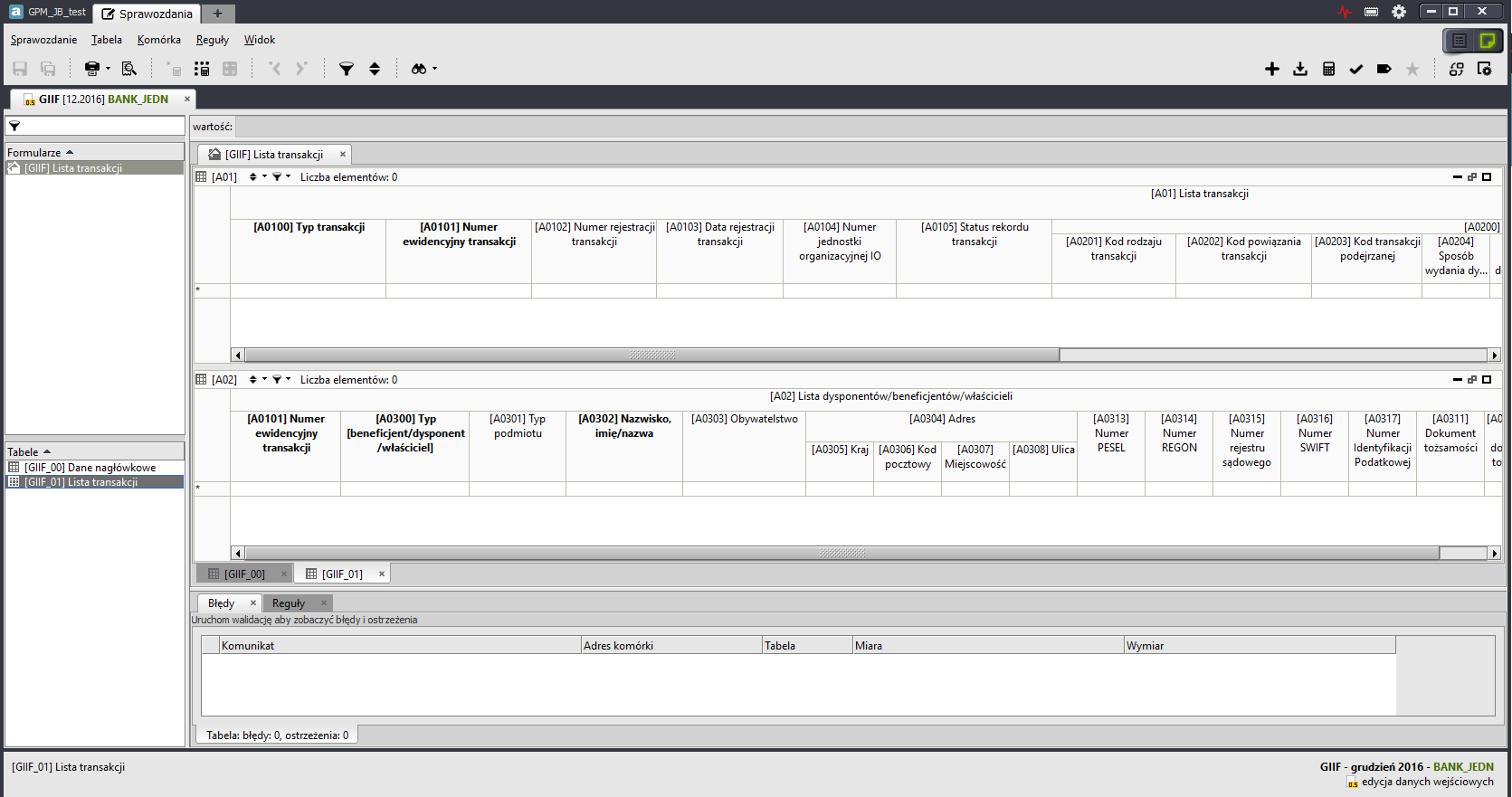The width and height of the screenshot is (1512, 797).
Task: Click the sort up-down arrows icon in main toolbar
Action: 375,69
